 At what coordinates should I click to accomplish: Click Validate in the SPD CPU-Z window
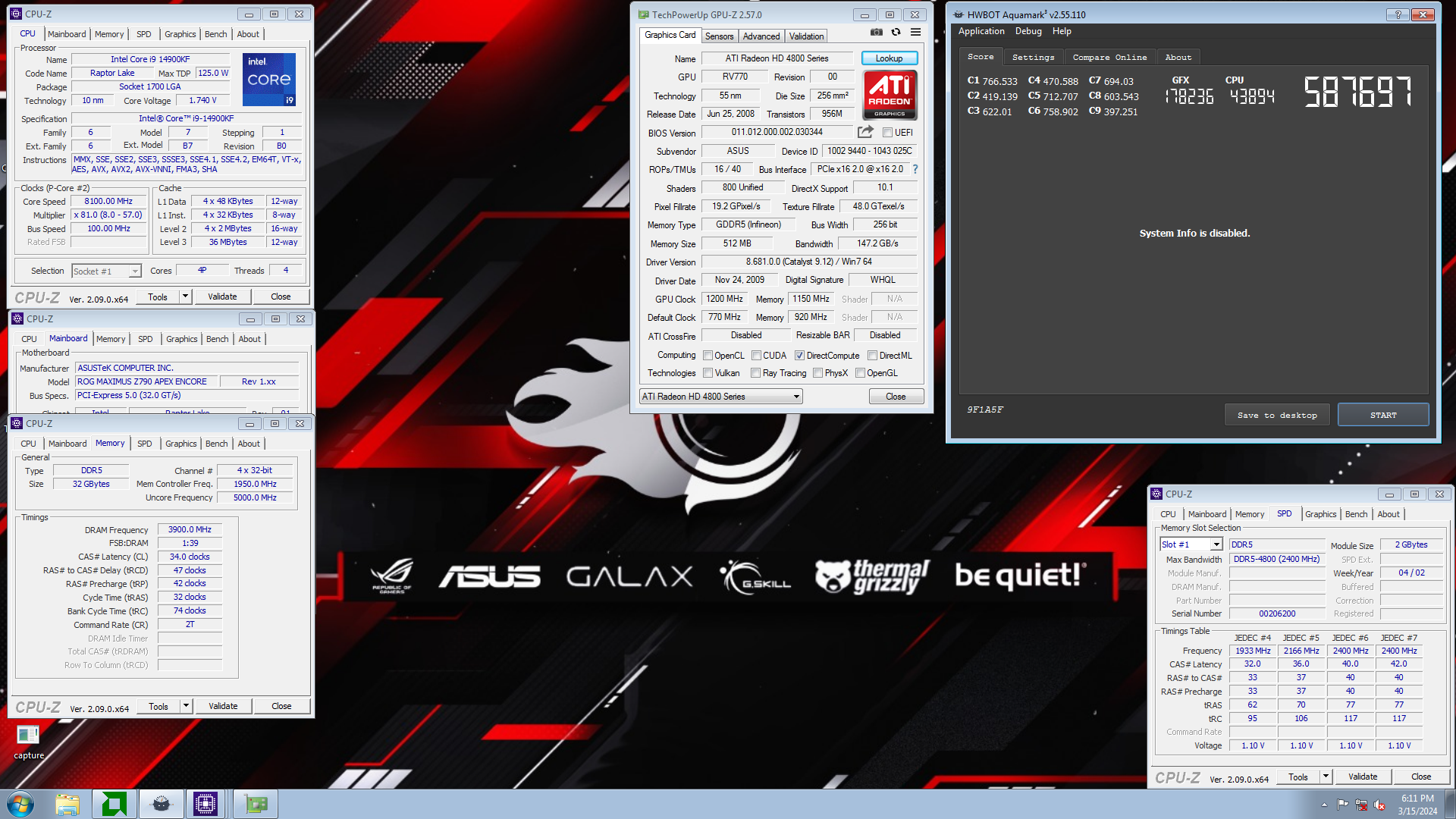coord(1363,777)
